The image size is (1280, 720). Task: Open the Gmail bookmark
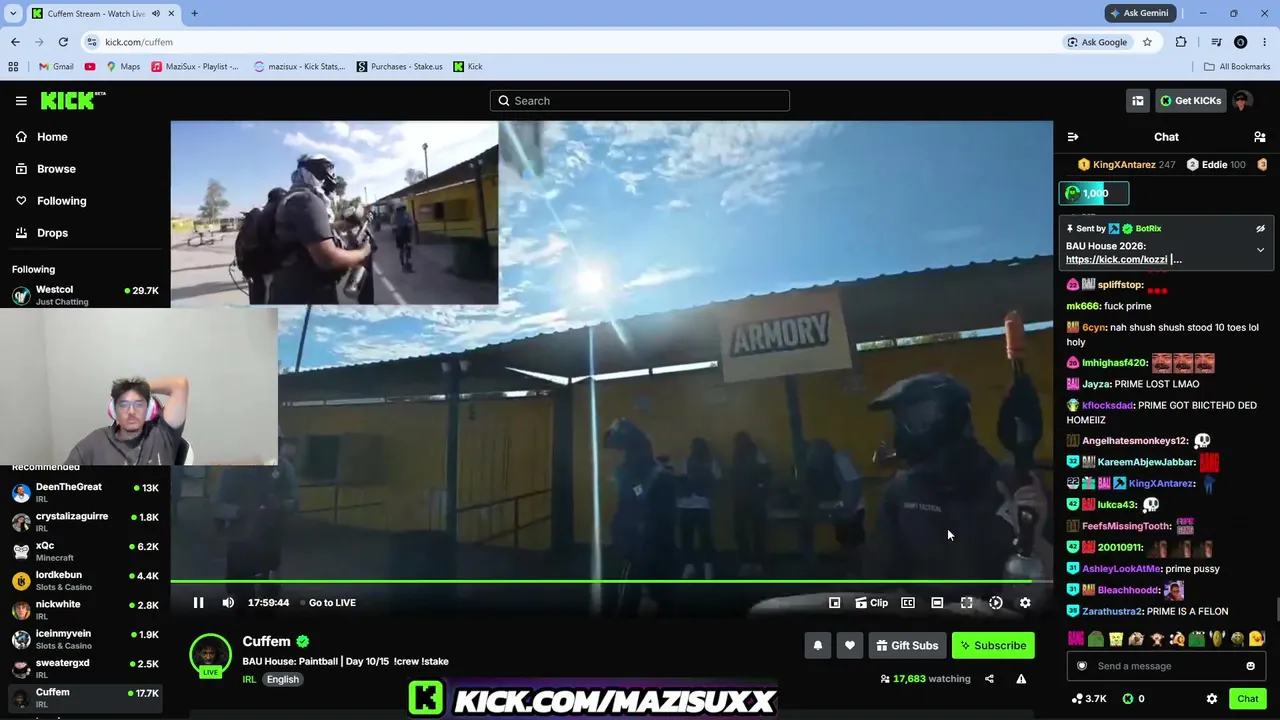coord(56,67)
